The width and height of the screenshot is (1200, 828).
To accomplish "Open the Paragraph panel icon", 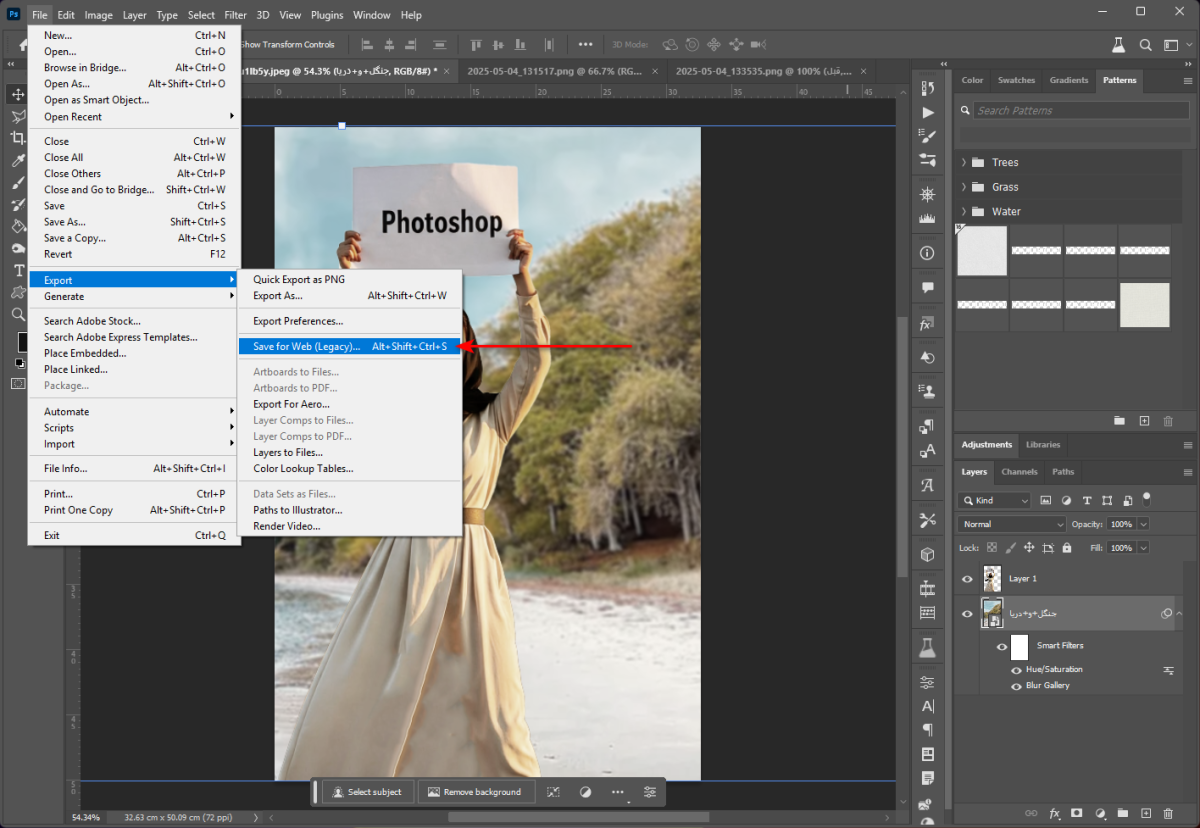I will (927, 729).
